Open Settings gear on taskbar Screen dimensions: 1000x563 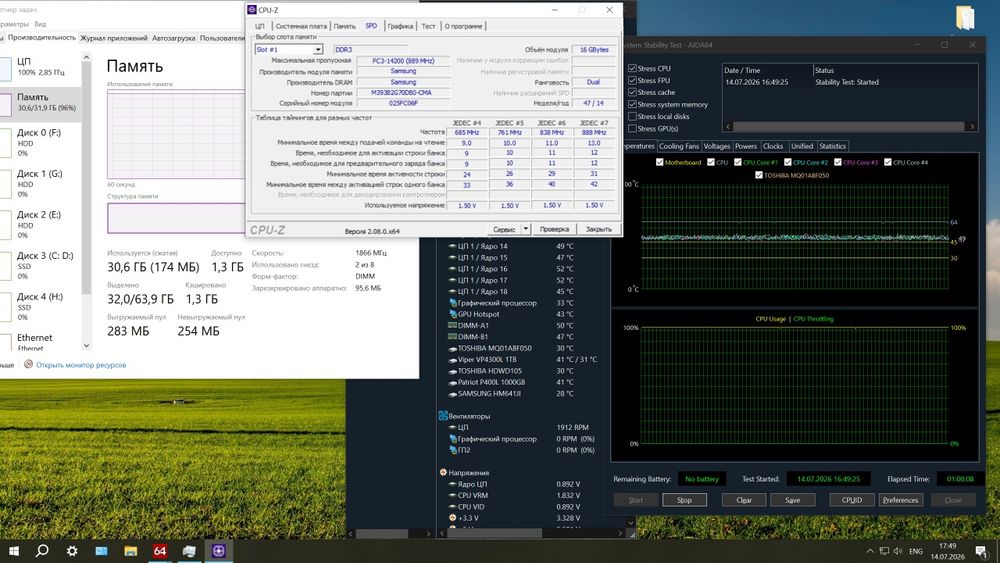pyautogui.click(x=72, y=551)
